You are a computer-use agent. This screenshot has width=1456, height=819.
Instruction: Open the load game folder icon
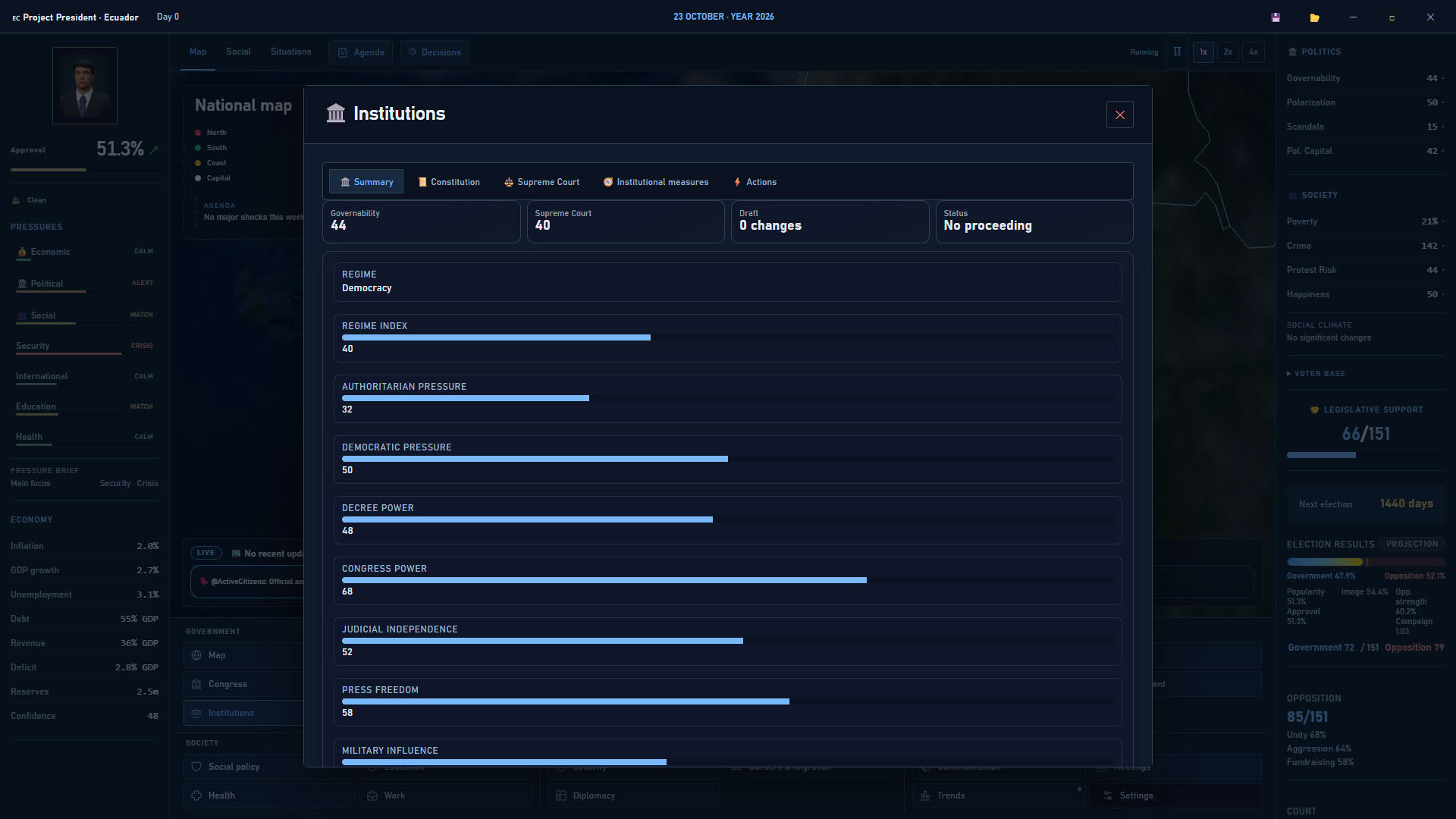tap(1314, 17)
